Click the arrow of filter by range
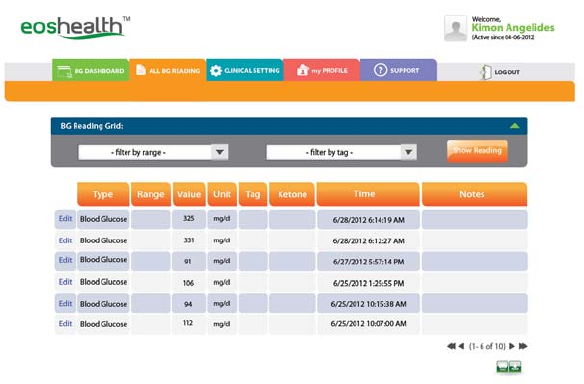 click(220, 152)
